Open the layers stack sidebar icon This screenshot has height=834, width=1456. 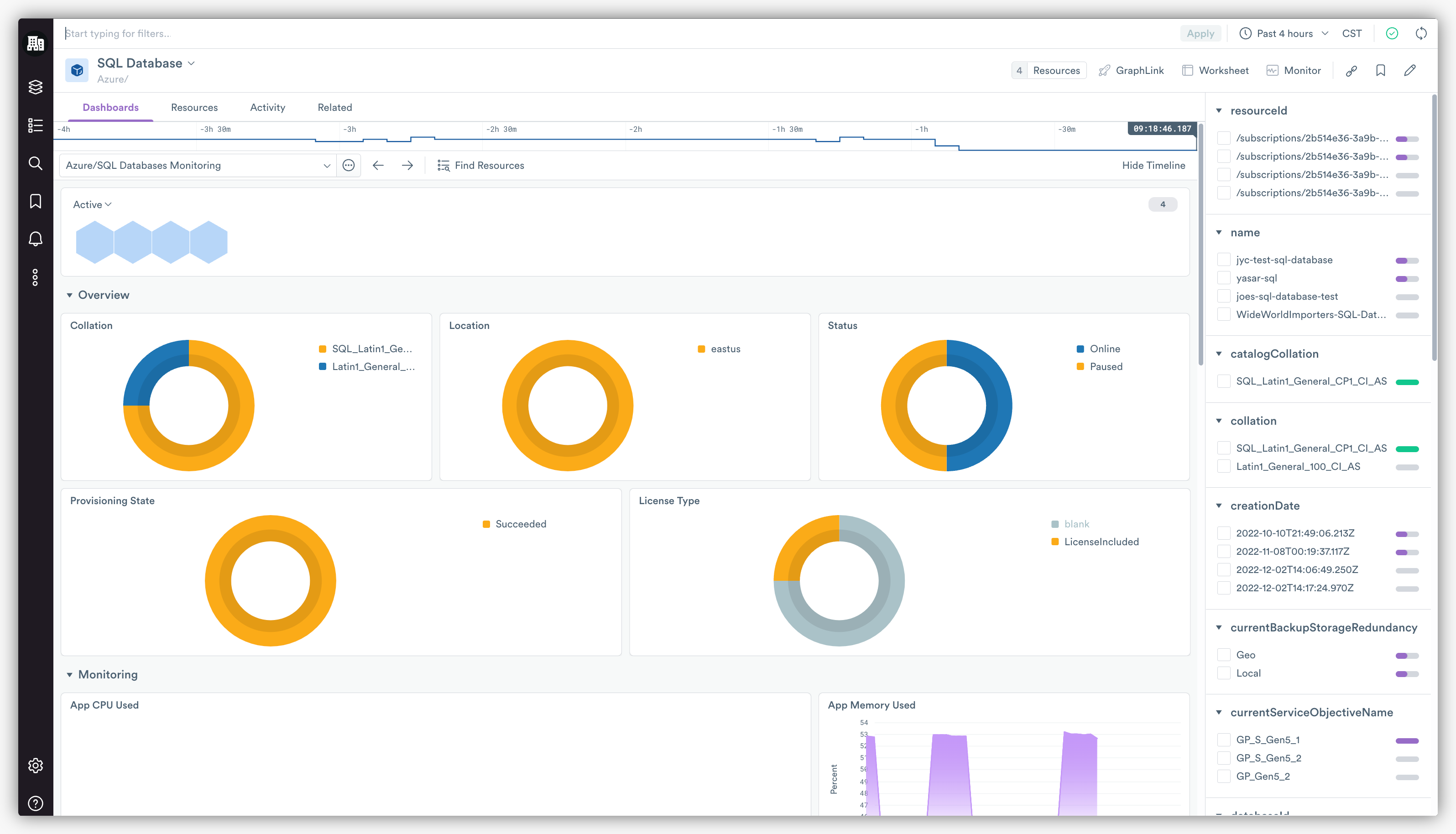point(36,87)
